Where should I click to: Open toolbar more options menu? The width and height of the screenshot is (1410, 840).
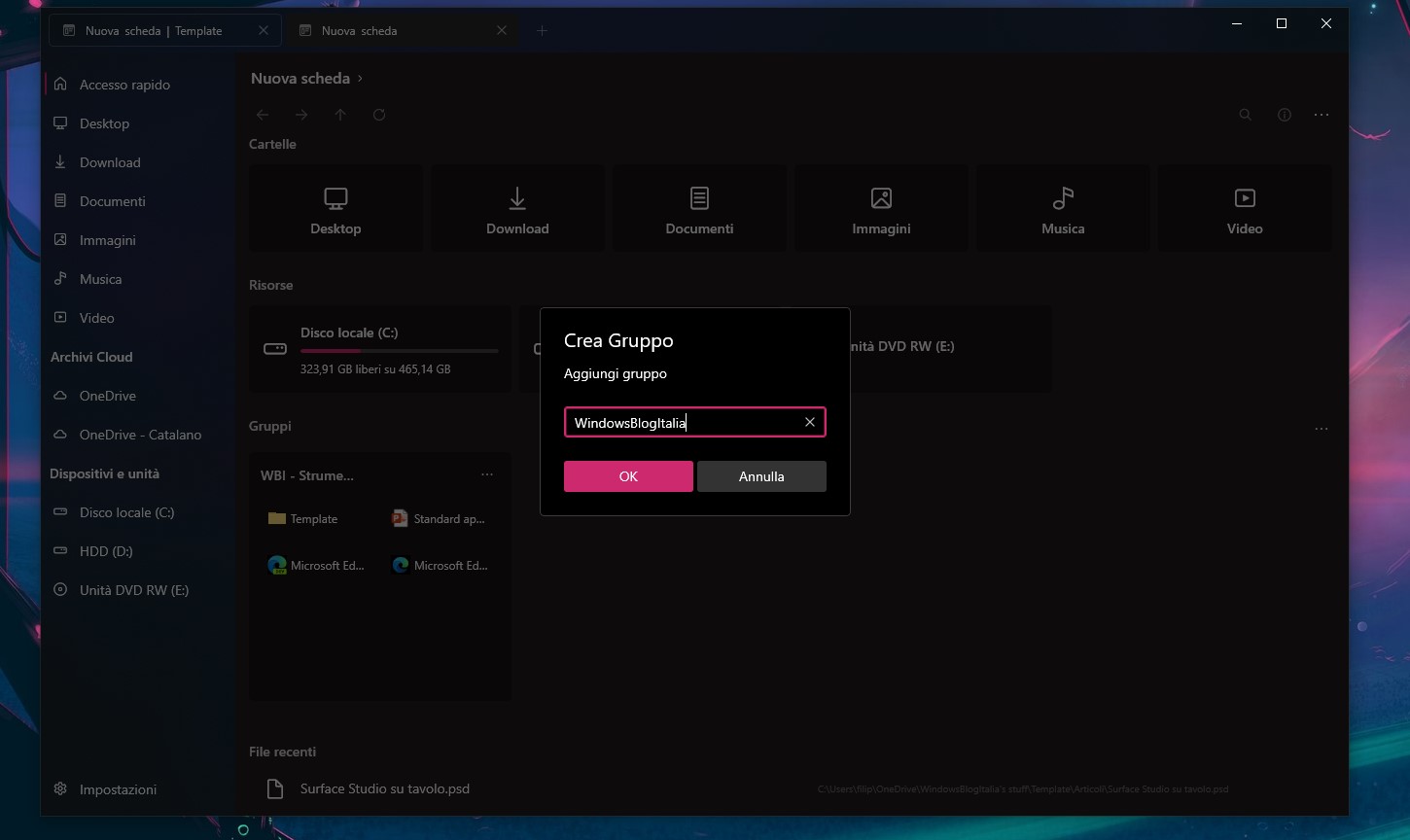click(1321, 115)
